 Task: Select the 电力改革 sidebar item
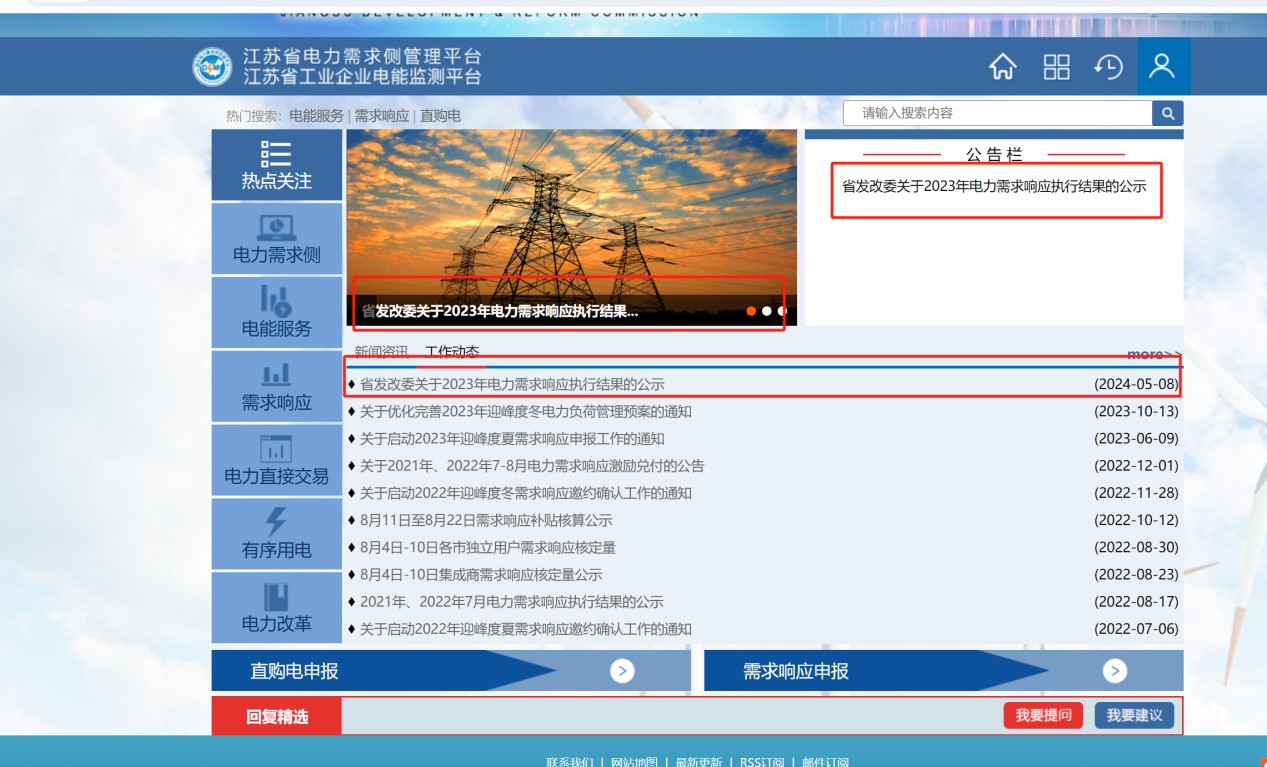tap(276, 608)
